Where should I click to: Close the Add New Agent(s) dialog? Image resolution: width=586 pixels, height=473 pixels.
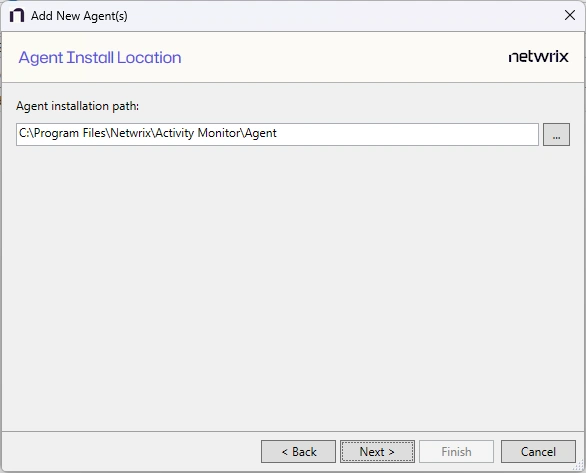[x=570, y=15]
